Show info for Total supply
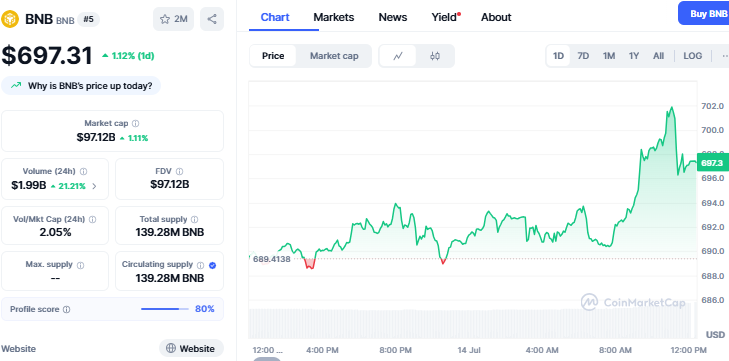 194,219
